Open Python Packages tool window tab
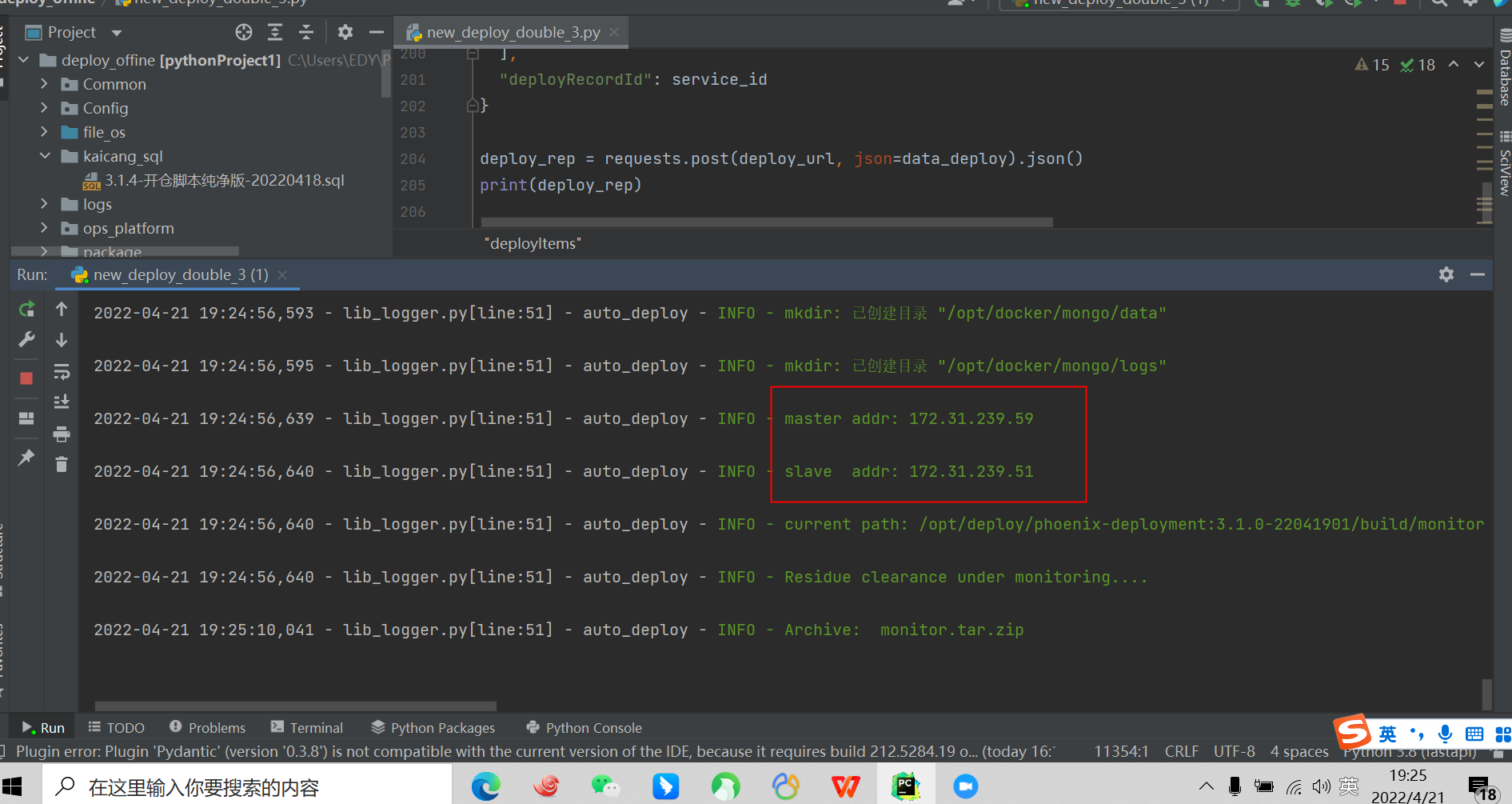The image size is (1512, 804). pyautogui.click(x=433, y=727)
